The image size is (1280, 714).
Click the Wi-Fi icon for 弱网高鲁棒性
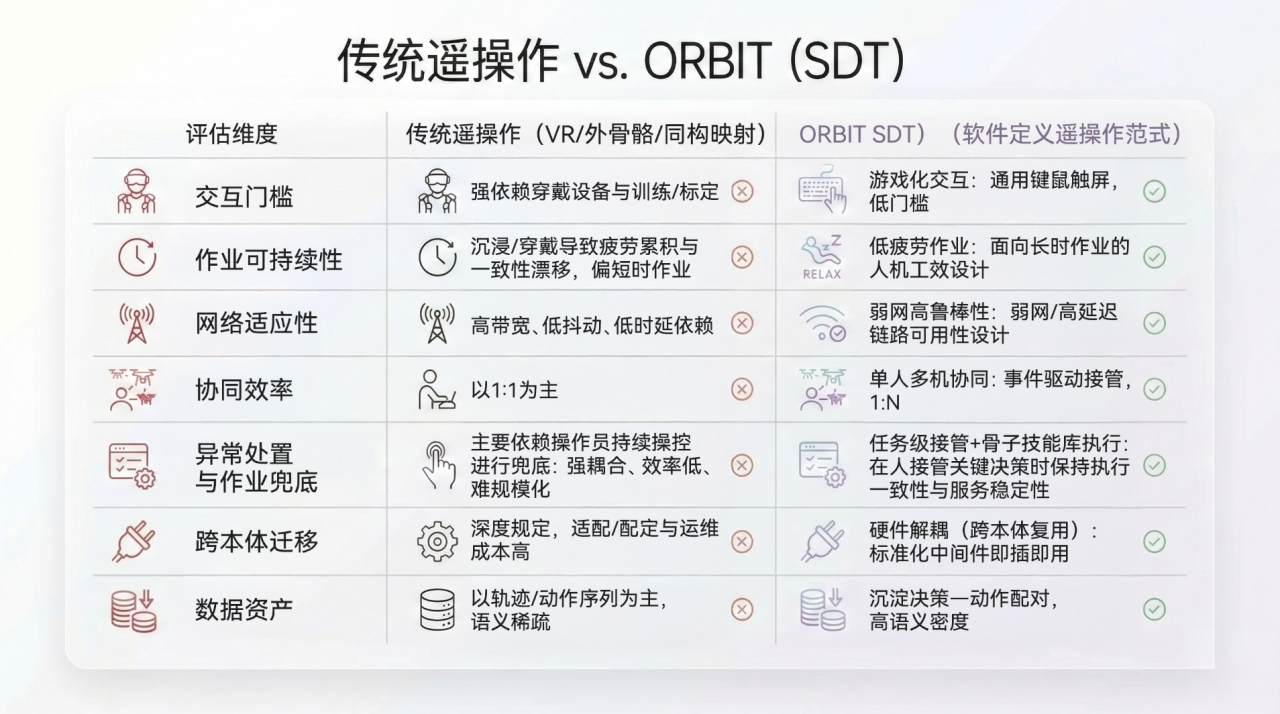pos(822,323)
